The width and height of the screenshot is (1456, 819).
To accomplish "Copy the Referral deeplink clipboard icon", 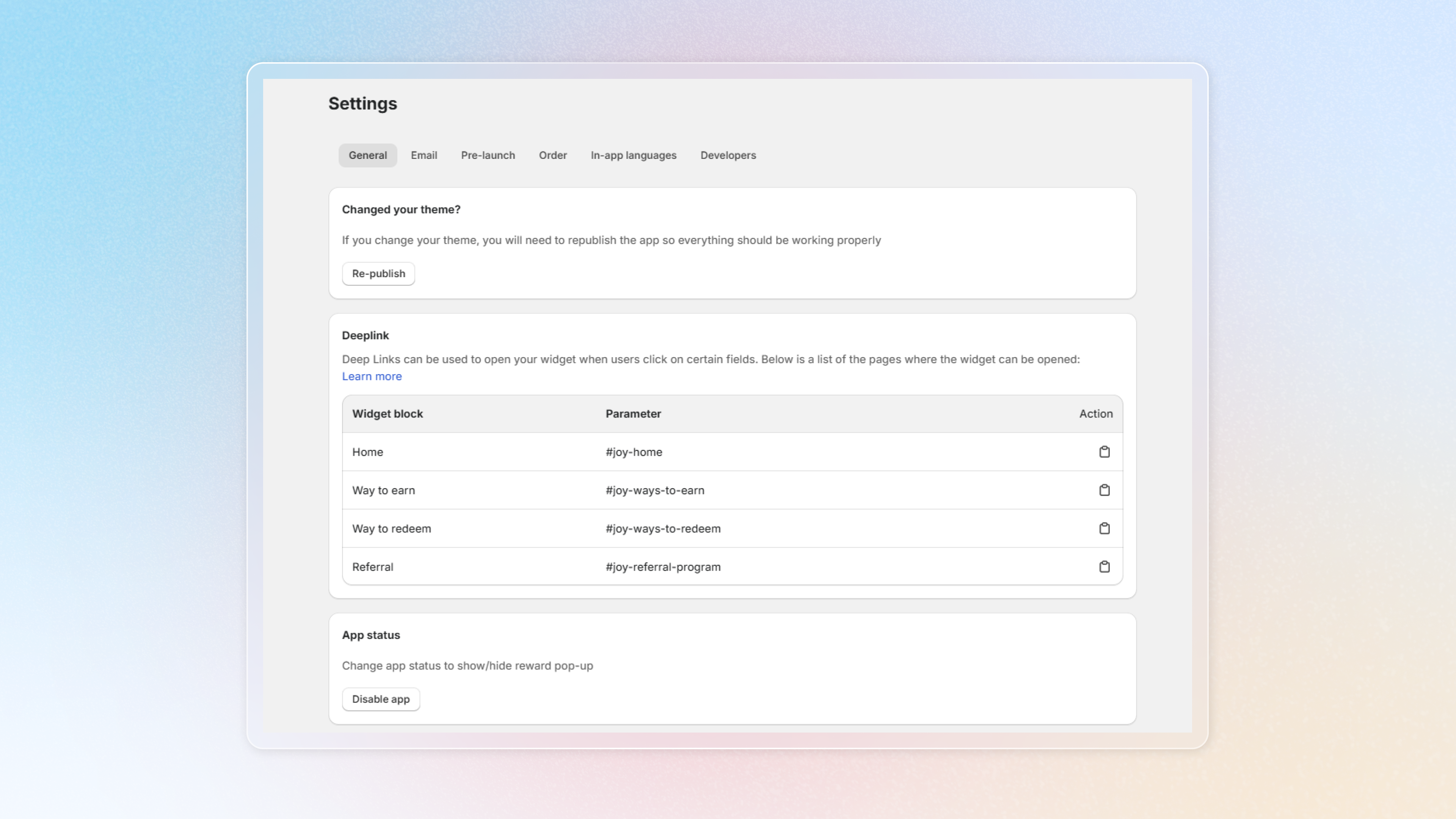I will (x=1104, y=566).
